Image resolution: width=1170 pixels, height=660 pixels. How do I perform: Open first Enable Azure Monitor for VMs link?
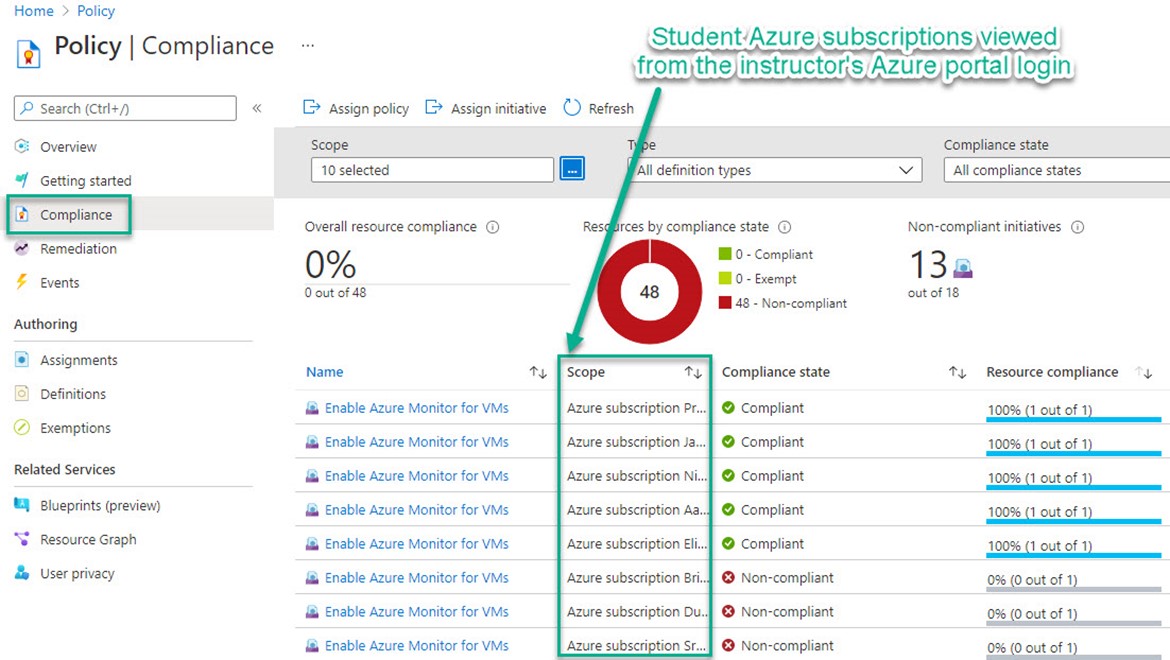pyautogui.click(x=416, y=408)
